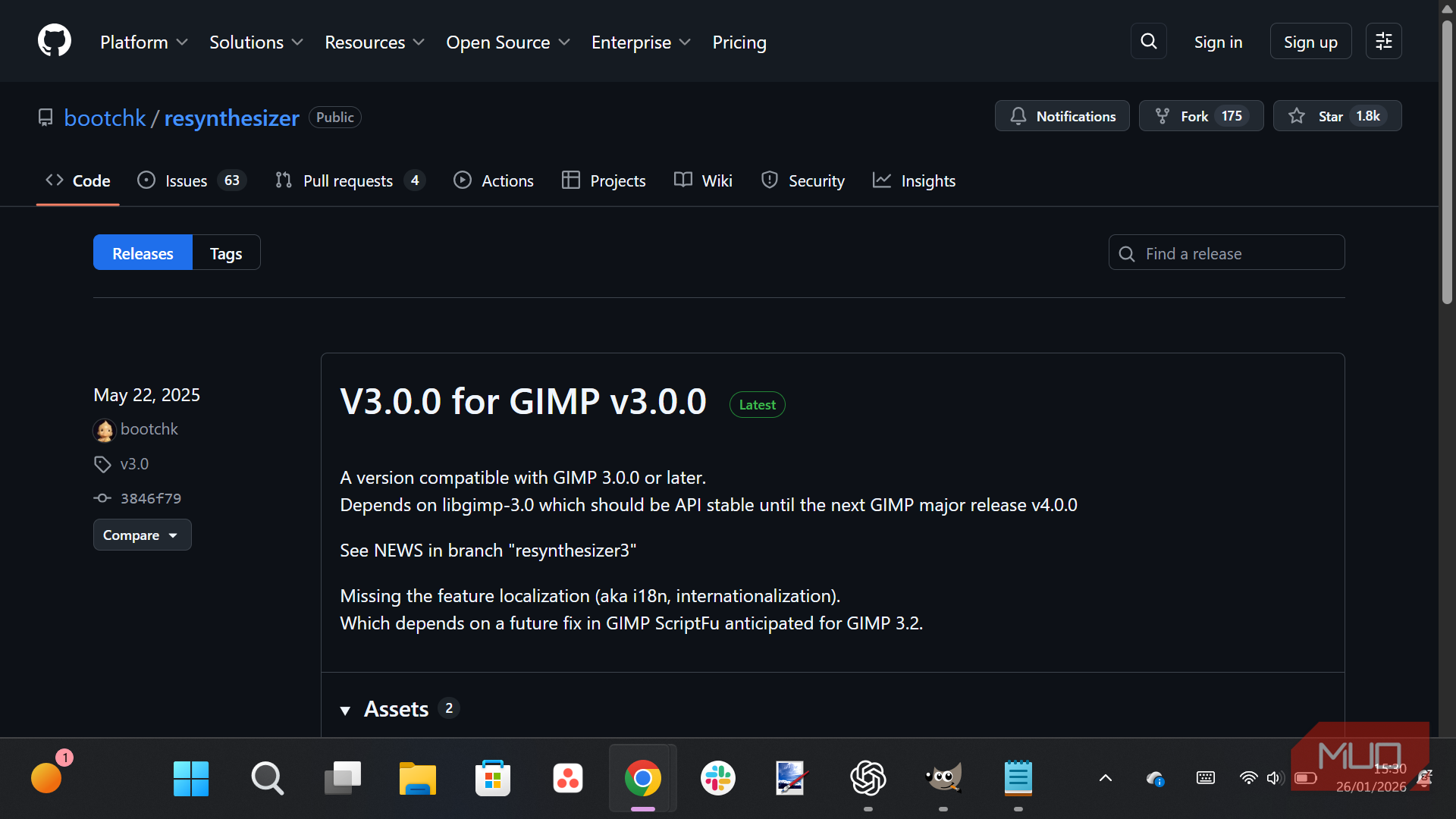Image resolution: width=1456 pixels, height=819 pixels.
Task: Click the Public repository badge
Action: click(x=334, y=118)
